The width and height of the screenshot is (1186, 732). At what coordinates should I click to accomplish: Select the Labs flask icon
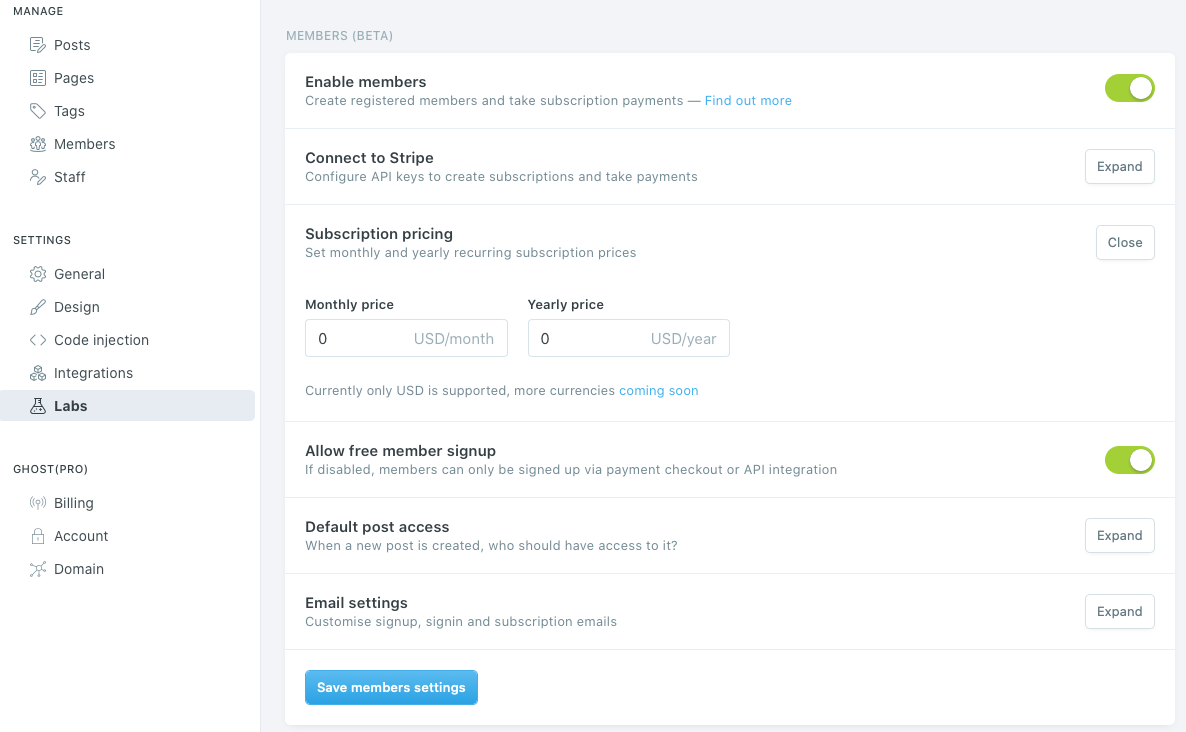coord(36,406)
